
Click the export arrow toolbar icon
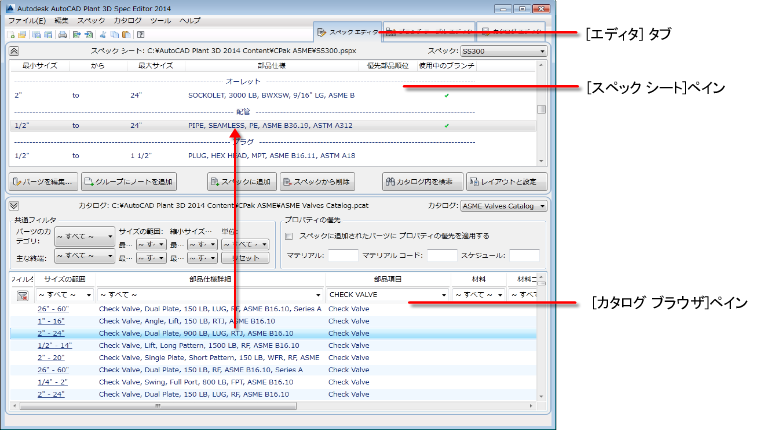click(x=76, y=35)
